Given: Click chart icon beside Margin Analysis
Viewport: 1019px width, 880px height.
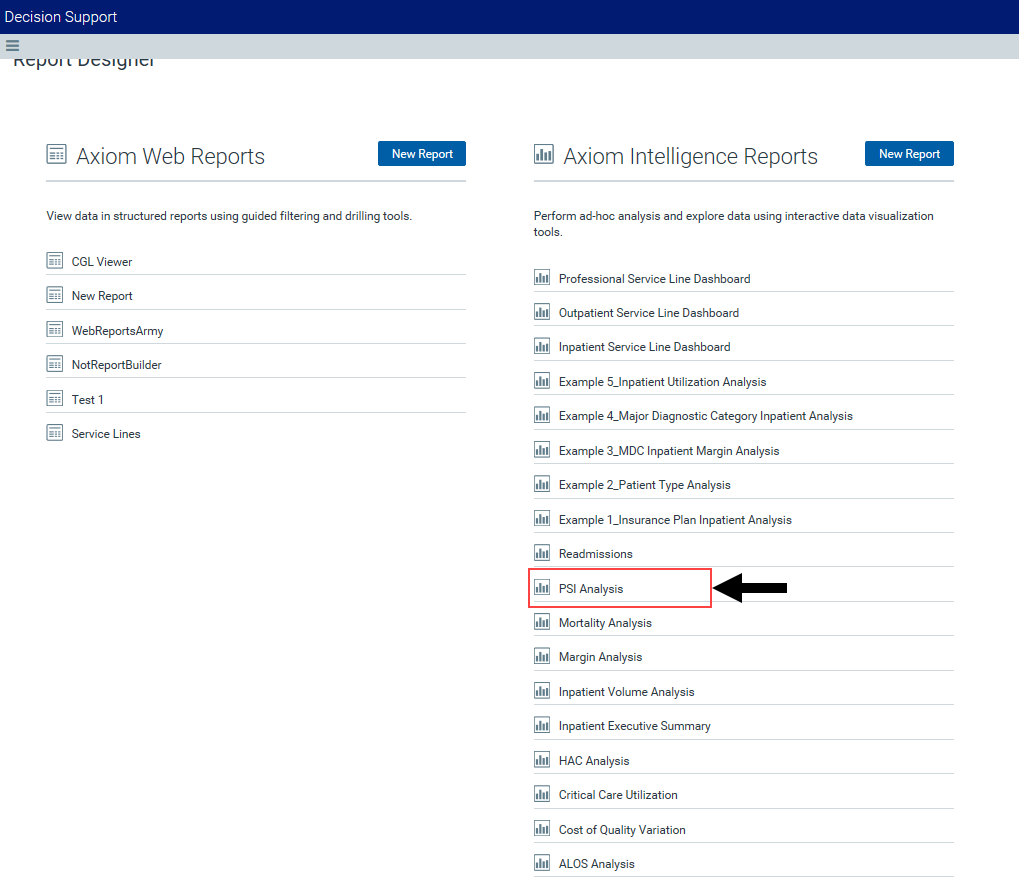Looking at the screenshot, I should click(x=542, y=656).
